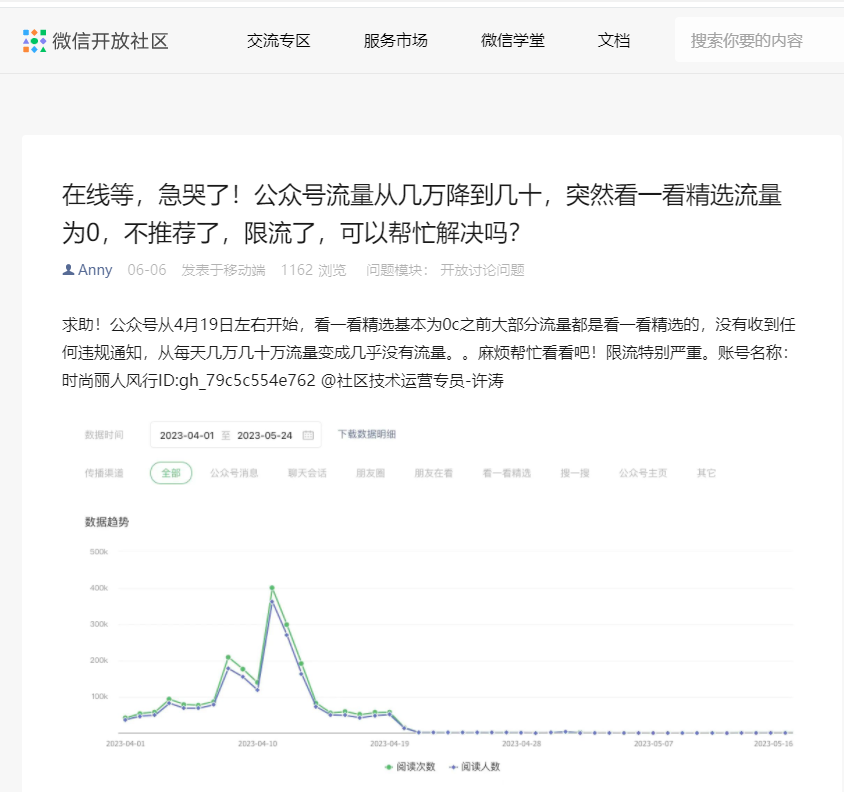Click the 2023-04-01 axis label
844x792 pixels.
[125, 744]
